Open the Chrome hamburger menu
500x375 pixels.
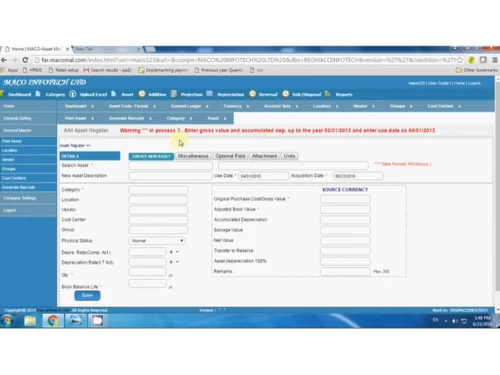coord(495,60)
